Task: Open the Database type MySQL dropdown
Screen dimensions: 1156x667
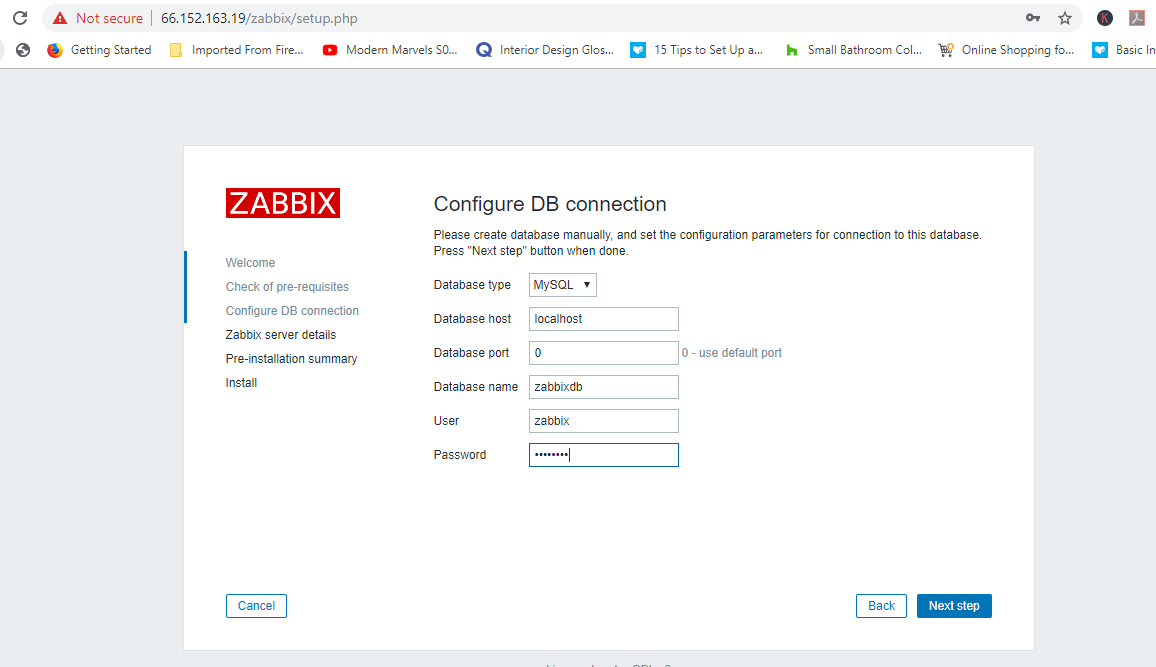Action: 563,284
